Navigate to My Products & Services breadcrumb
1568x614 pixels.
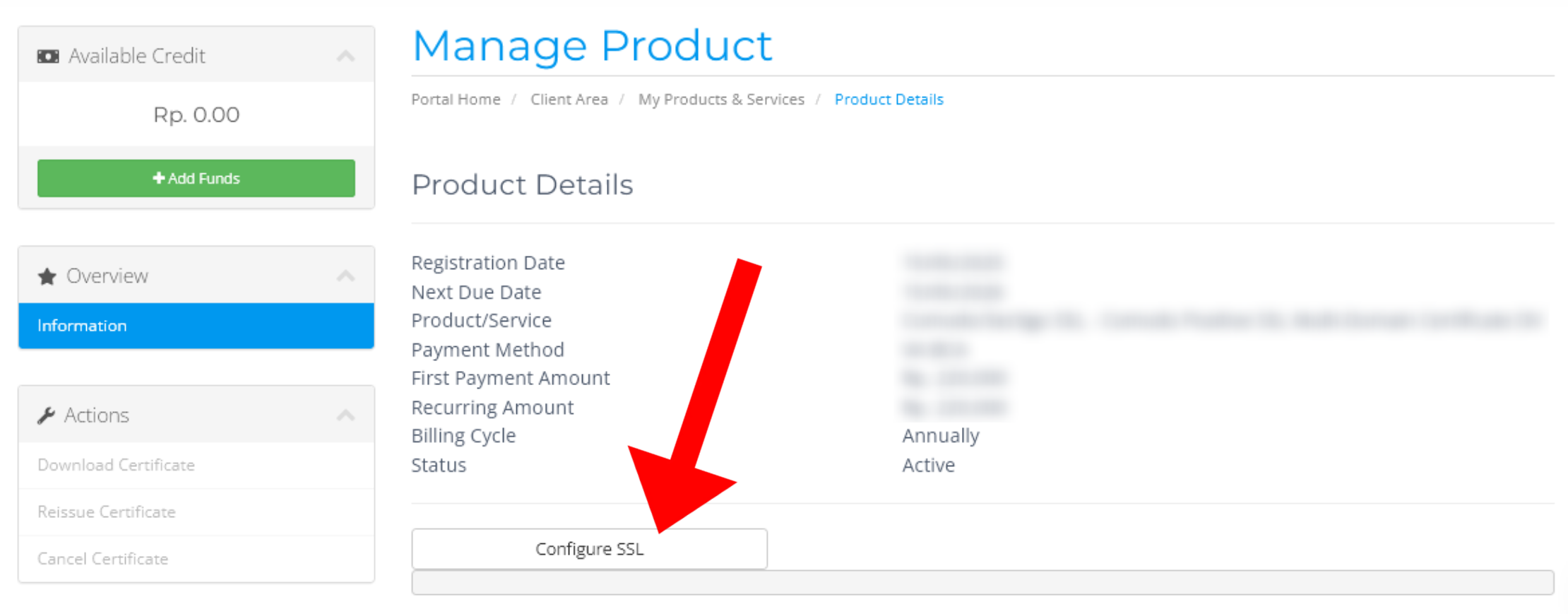(721, 100)
